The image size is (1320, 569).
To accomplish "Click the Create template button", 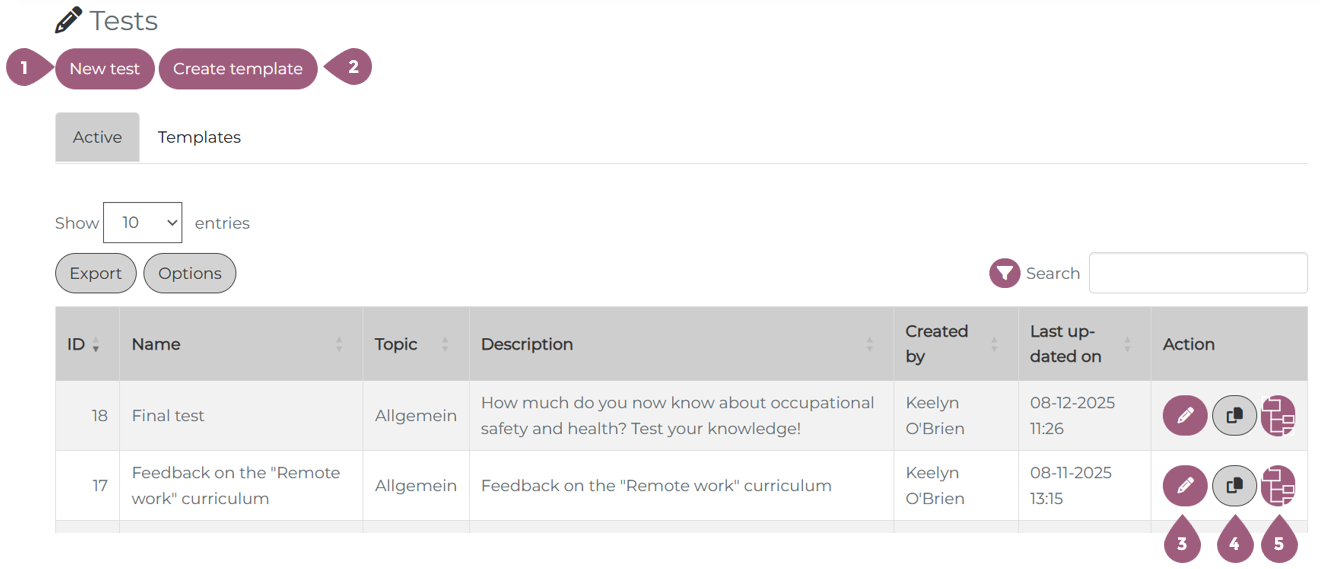I will tap(238, 69).
